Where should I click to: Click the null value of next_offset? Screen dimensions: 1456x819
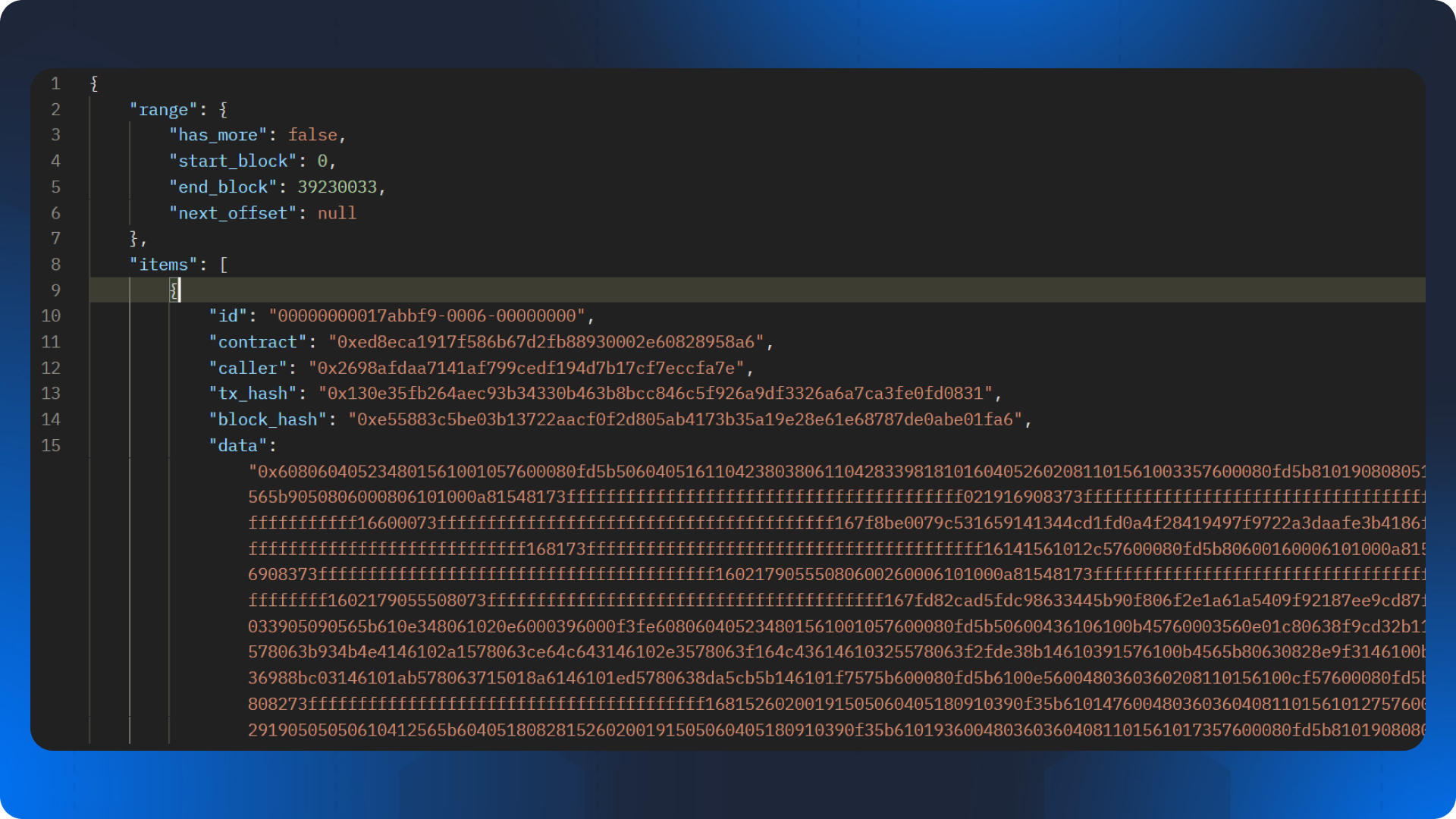(x=337, y=213)
